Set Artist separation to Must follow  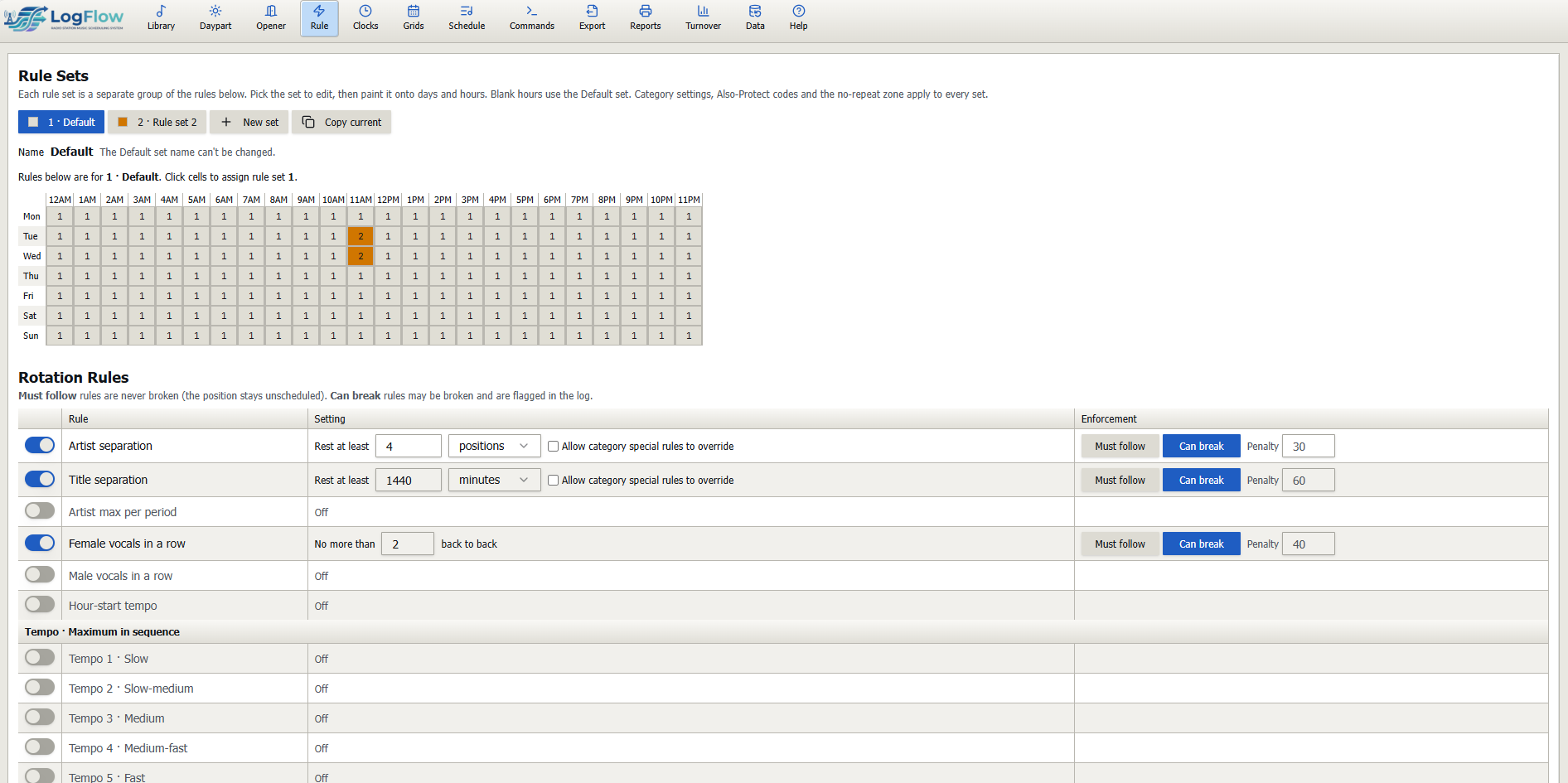(1120, 446)
